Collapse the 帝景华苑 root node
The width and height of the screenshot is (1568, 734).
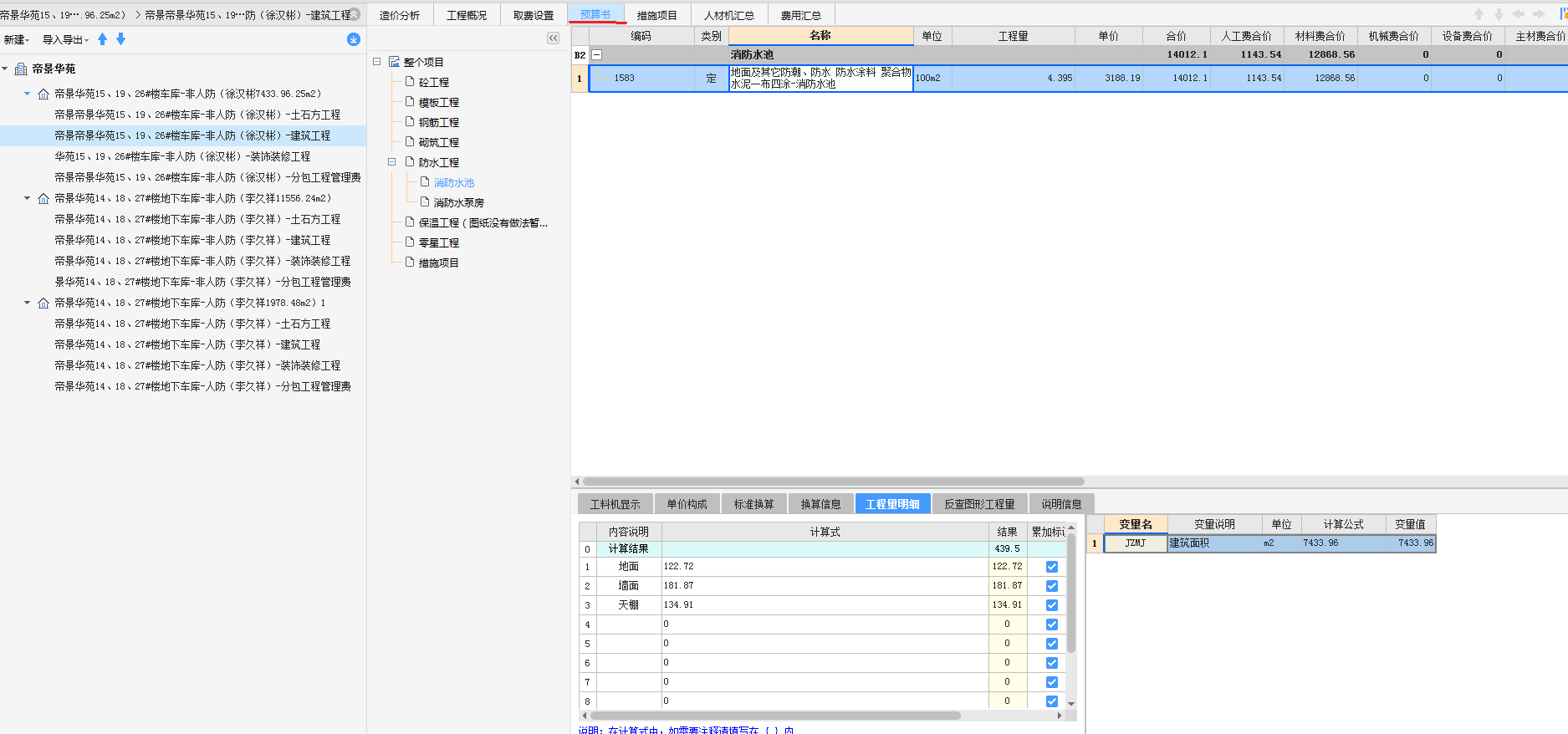5,69
